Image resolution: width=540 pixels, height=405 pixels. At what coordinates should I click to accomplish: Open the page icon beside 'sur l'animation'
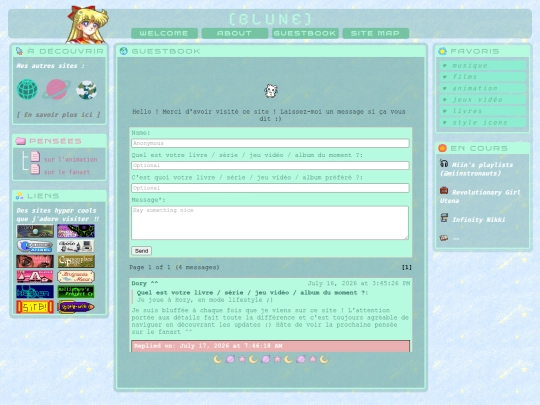coord(35,157)
